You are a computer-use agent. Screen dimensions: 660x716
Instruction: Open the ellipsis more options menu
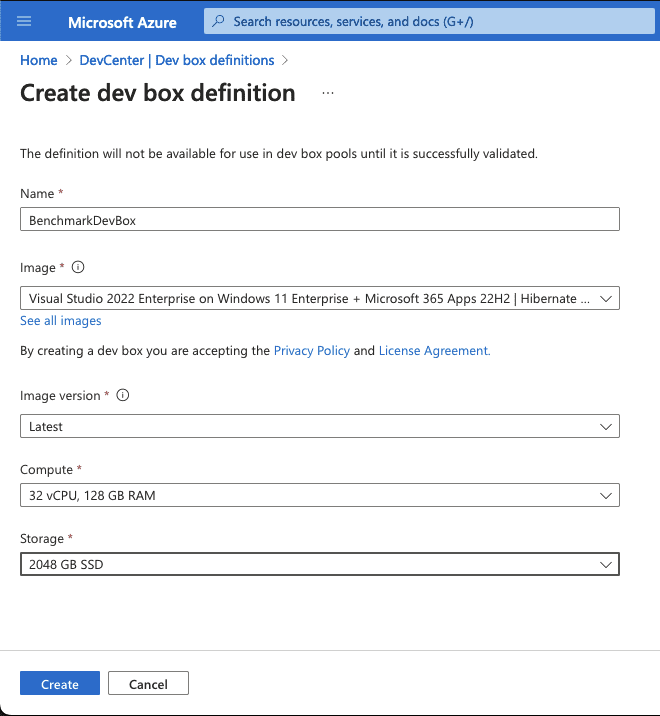tap(328, 93)
